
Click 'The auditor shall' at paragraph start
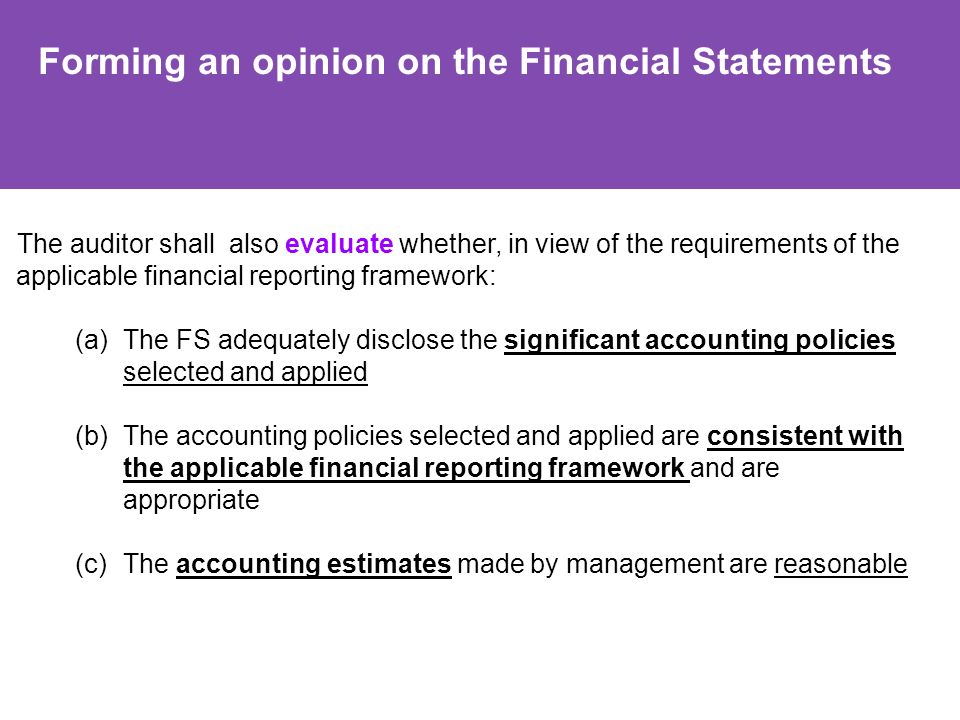click(x=116, y=244)
